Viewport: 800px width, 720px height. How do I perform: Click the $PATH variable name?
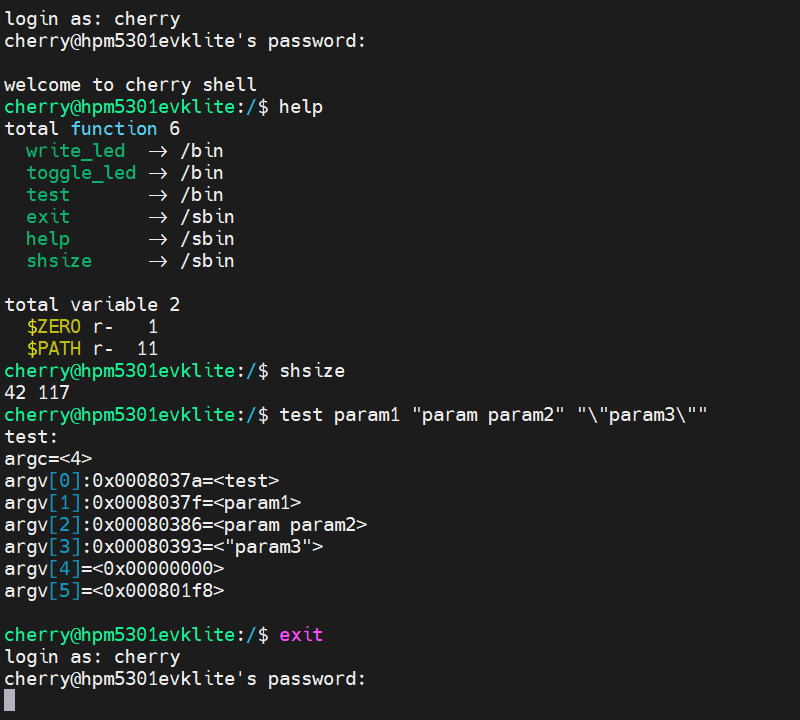[x=54, y=349]
